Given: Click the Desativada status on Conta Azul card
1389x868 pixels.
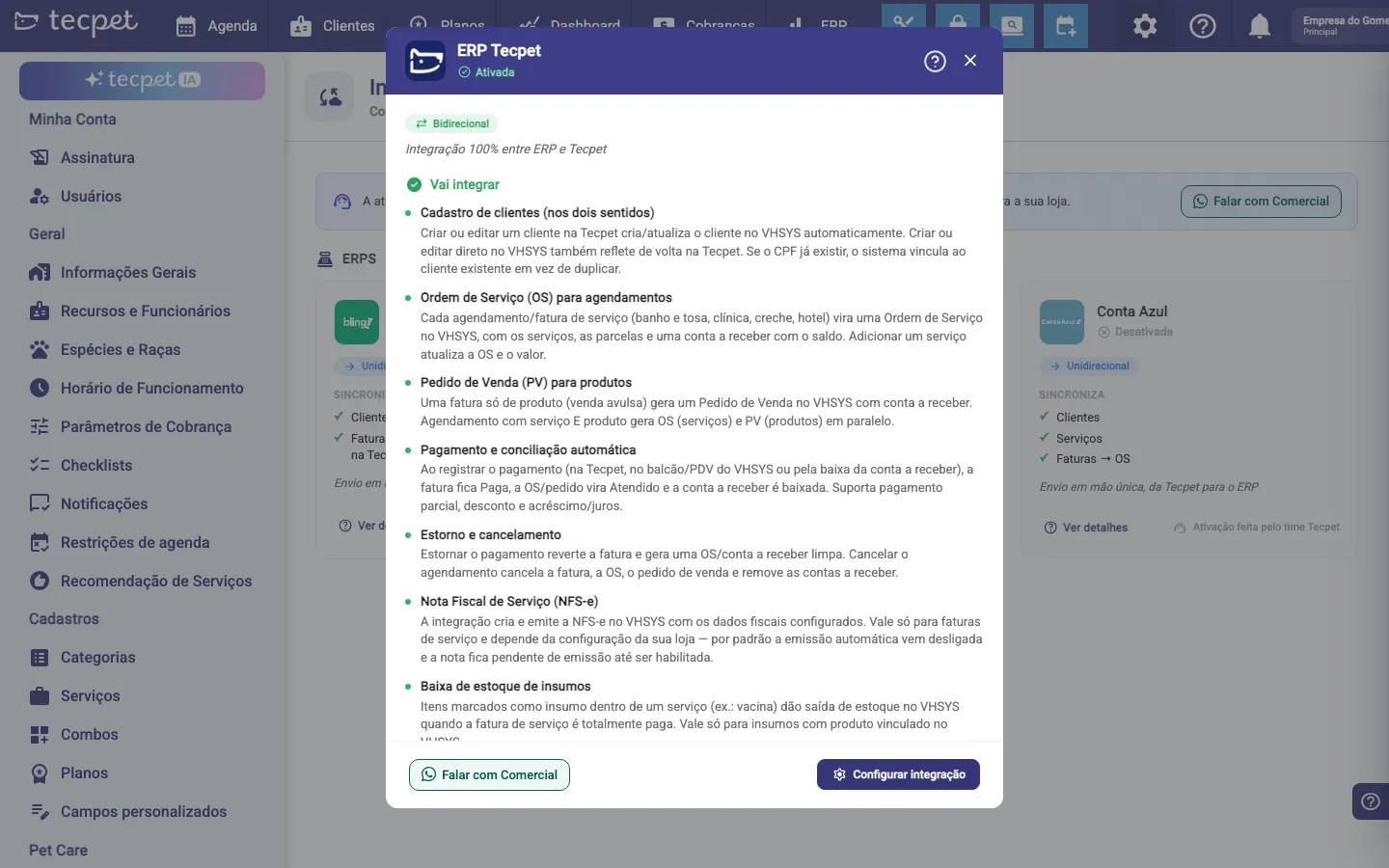Looking at the screenshot, I should tap(1135, 332).
